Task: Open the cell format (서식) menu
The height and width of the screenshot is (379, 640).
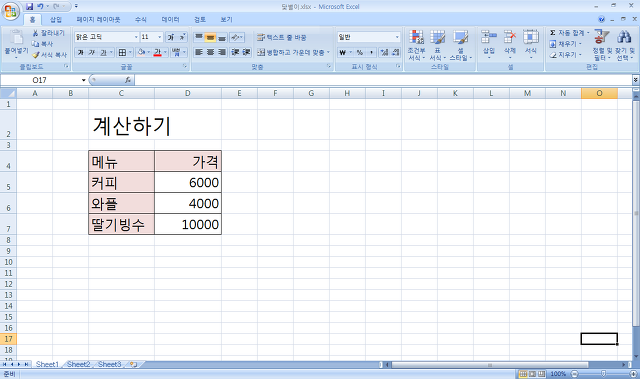Action: pyautogui.click(x=531, y=44)
